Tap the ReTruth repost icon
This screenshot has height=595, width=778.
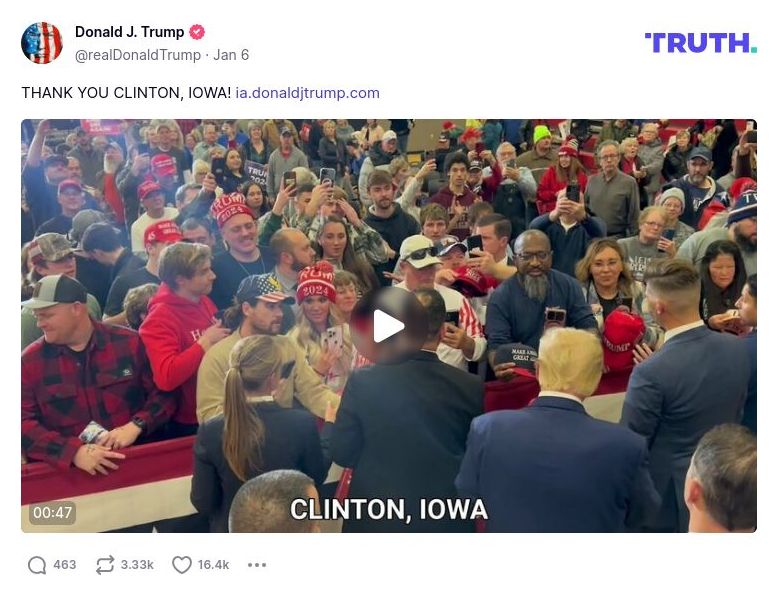click(105, 565)
